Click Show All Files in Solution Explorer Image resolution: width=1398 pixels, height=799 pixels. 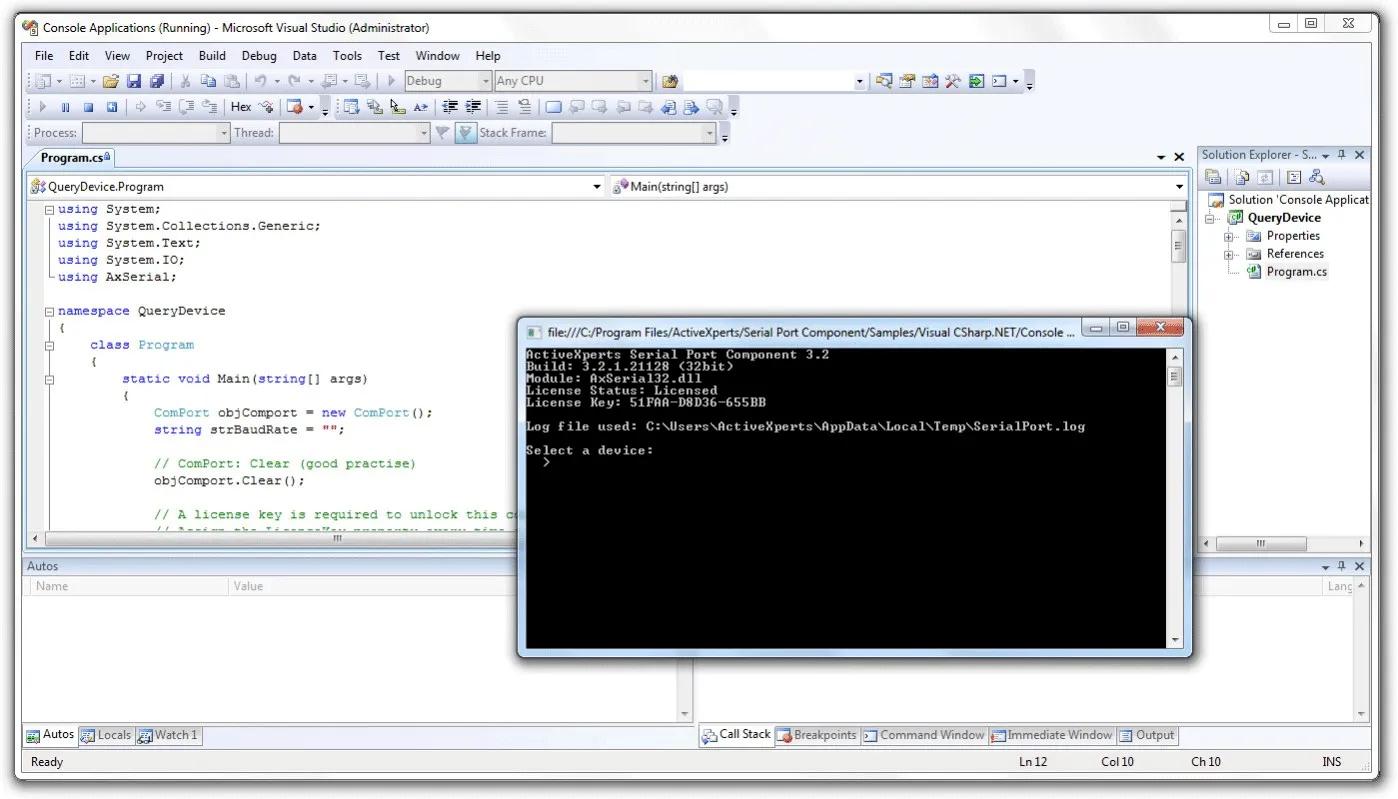pyautogui.click(x=1241, y=177)
